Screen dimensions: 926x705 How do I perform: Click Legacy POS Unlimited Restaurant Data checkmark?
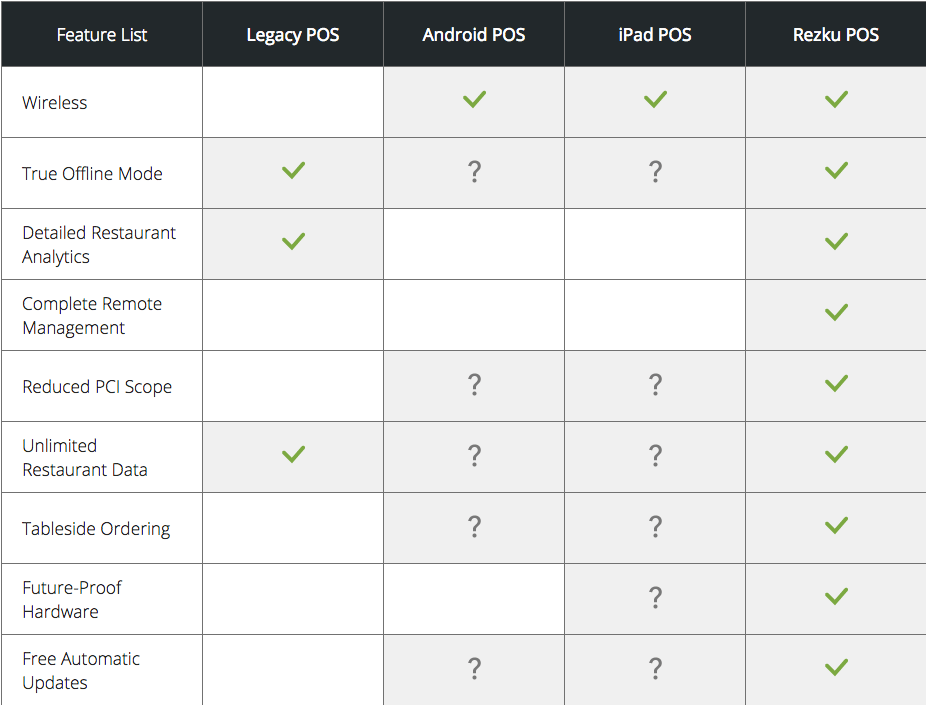[x=293, y=454]
